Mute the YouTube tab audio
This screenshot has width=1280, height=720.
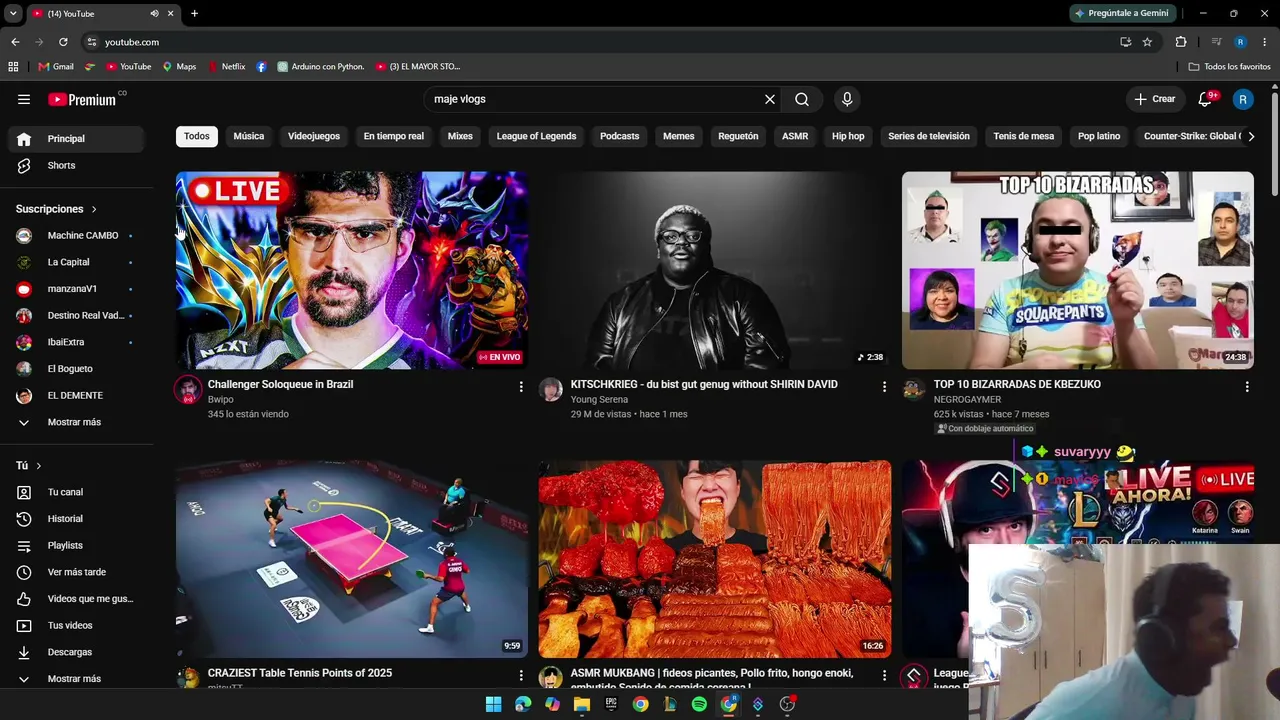click(x=154, y=14)
